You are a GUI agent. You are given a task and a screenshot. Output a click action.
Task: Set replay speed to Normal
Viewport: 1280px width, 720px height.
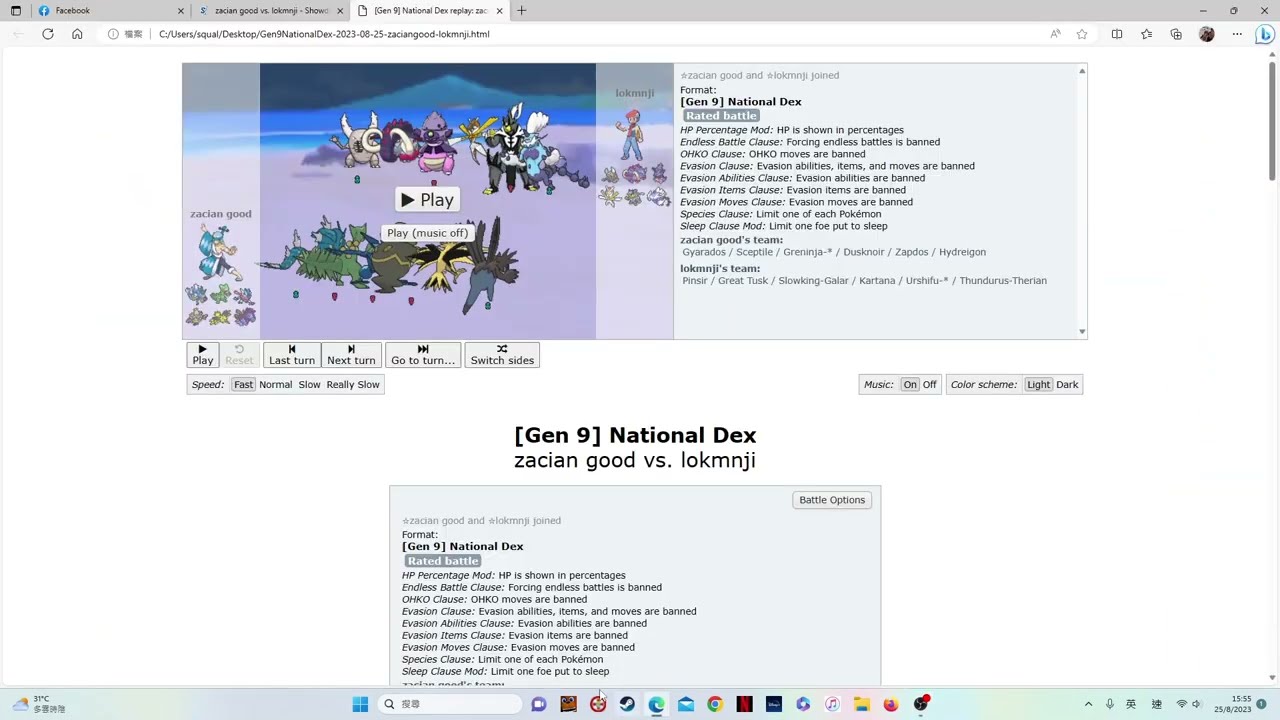276,384
